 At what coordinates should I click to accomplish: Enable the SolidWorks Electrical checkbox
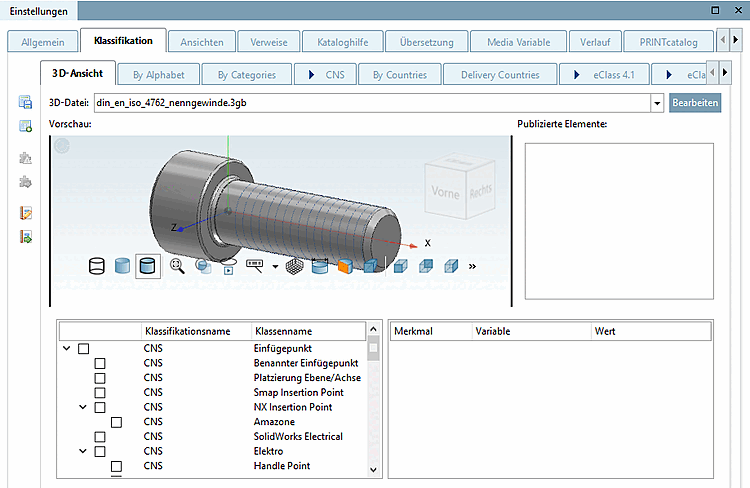[100, 437]
